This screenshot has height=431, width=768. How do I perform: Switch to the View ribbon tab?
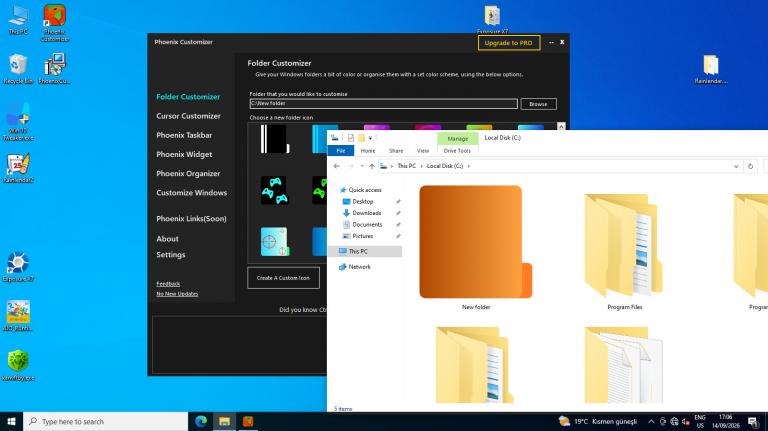point(423,151)
